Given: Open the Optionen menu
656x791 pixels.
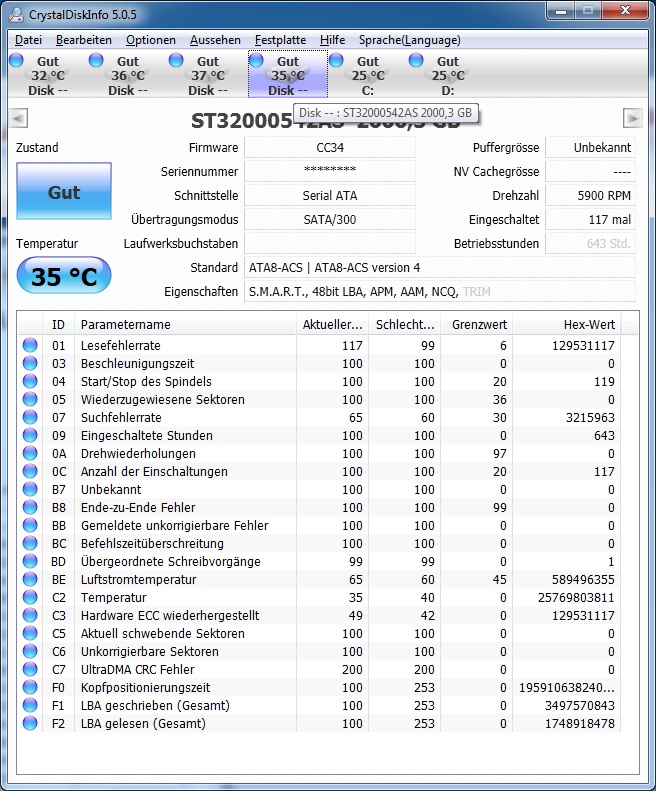Looking at the screenshot, I should tap(151, 40).
